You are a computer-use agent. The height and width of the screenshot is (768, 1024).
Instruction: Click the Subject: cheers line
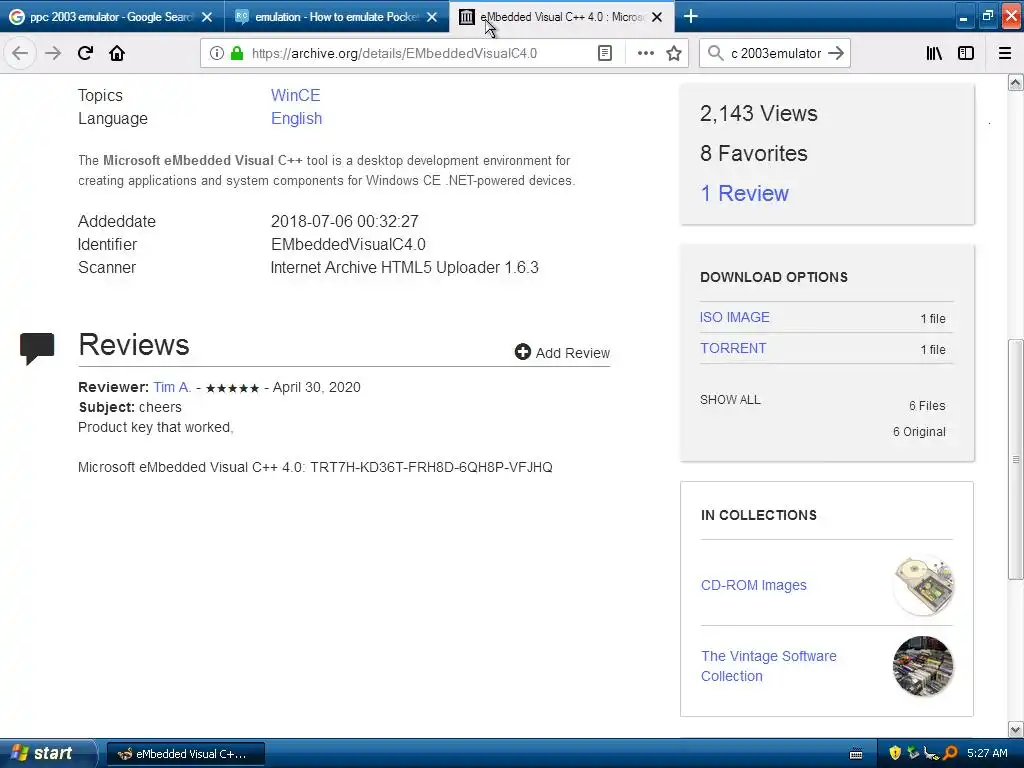point(130,408)
